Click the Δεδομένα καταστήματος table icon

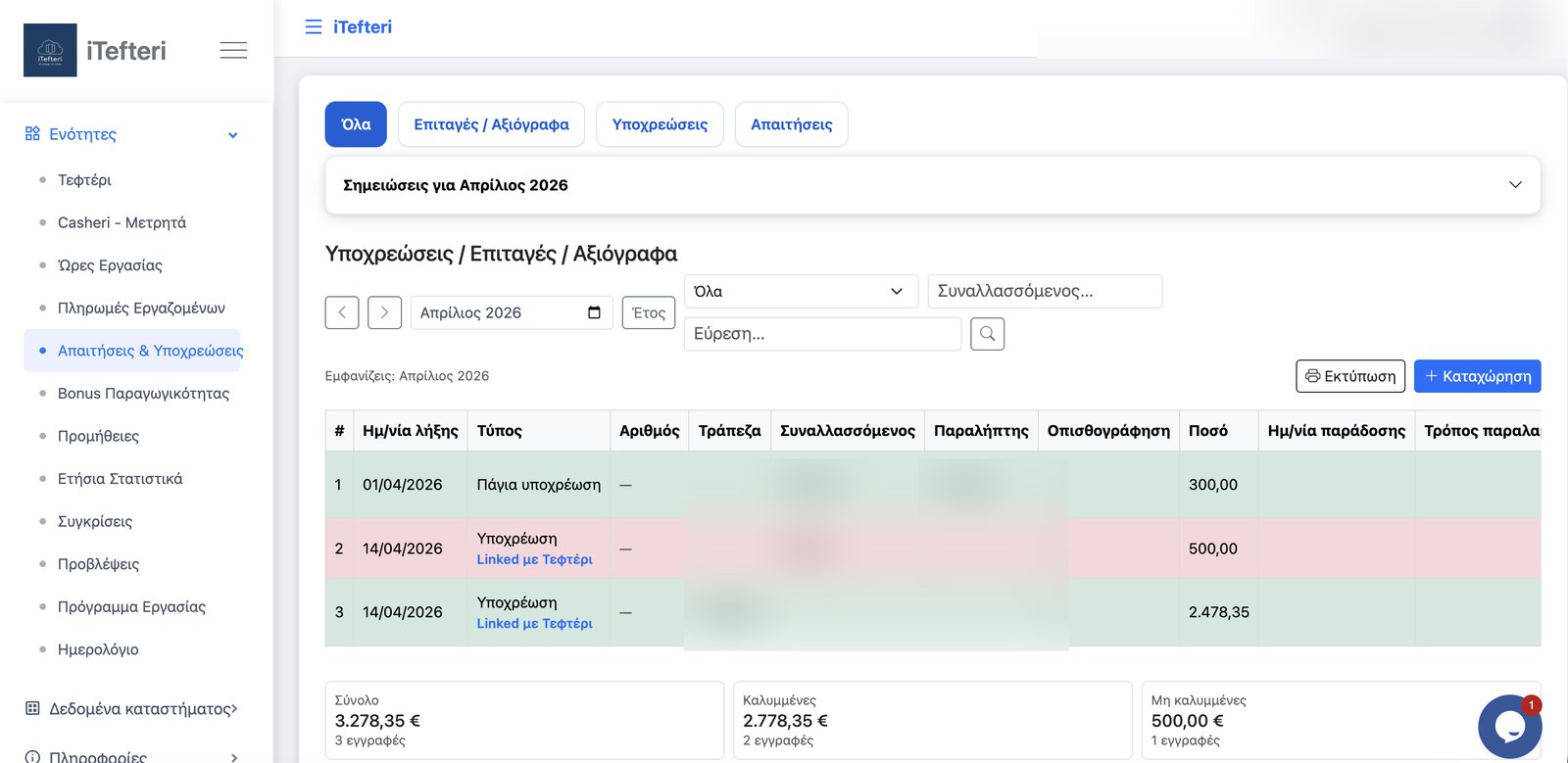point(32,708)
